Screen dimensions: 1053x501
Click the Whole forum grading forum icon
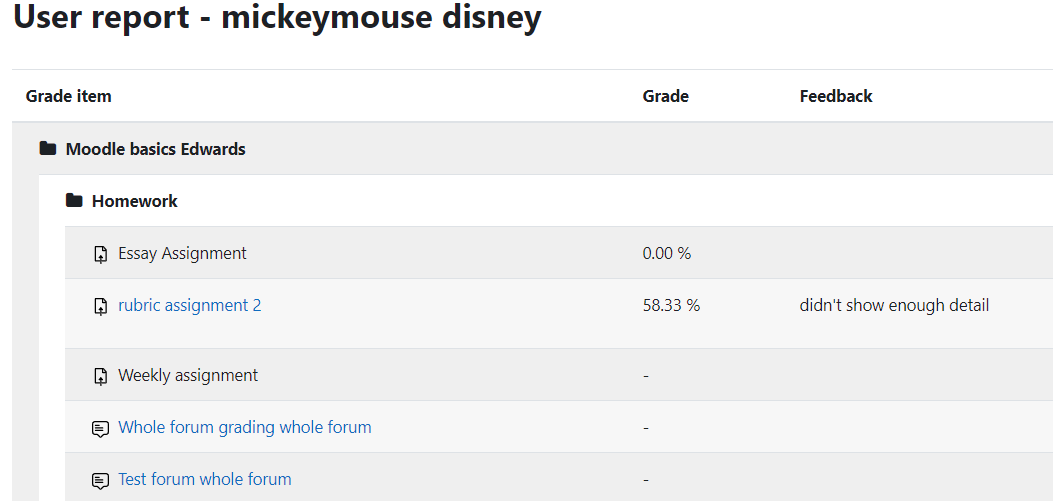[100, 428]
